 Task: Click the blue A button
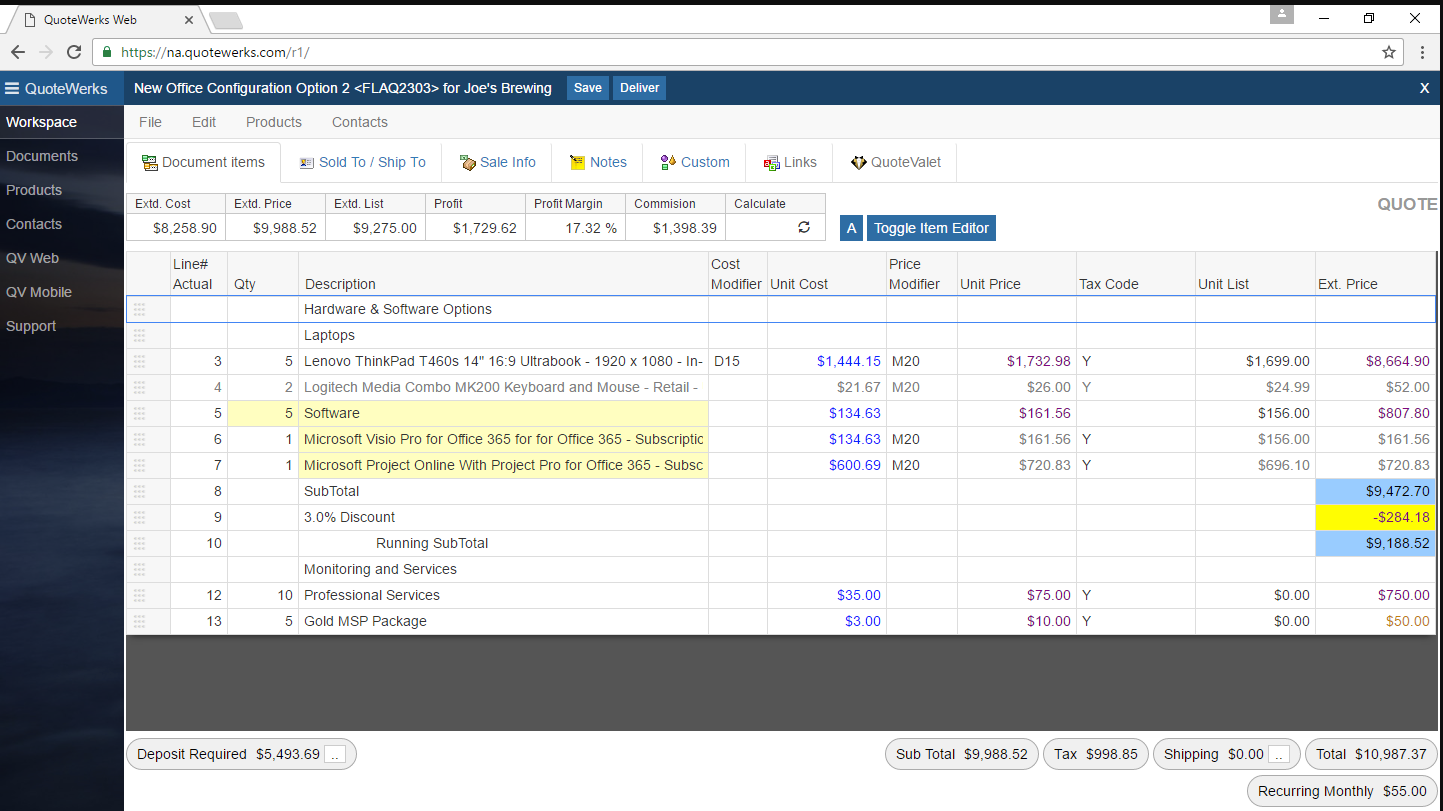pos(851,228)
